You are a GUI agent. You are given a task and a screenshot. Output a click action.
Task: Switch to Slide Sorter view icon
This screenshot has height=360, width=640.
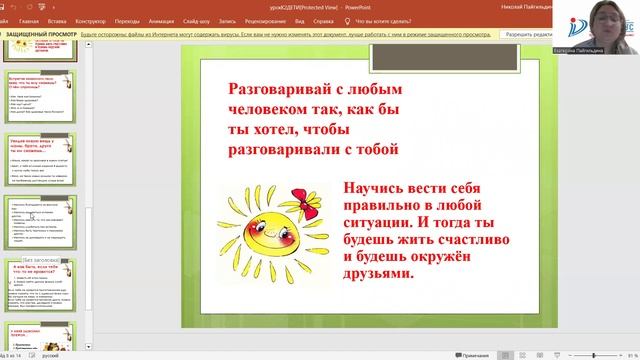pyautogui.click(x=522, y=356)
